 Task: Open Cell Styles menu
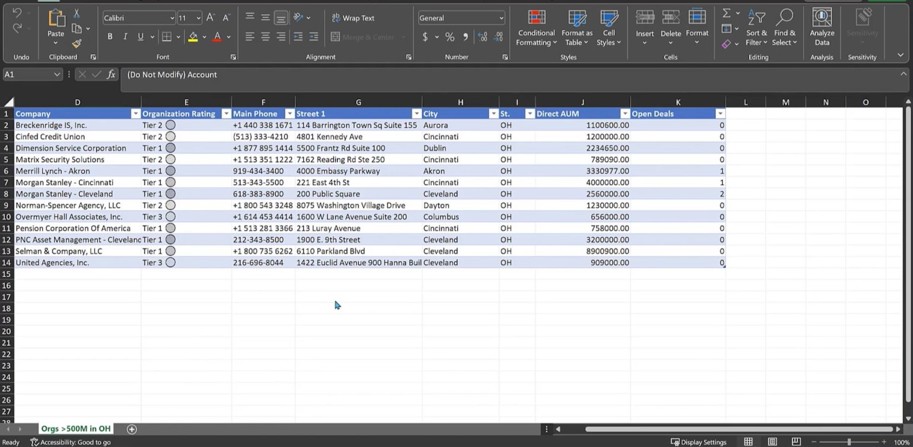[x=608, y=27]
